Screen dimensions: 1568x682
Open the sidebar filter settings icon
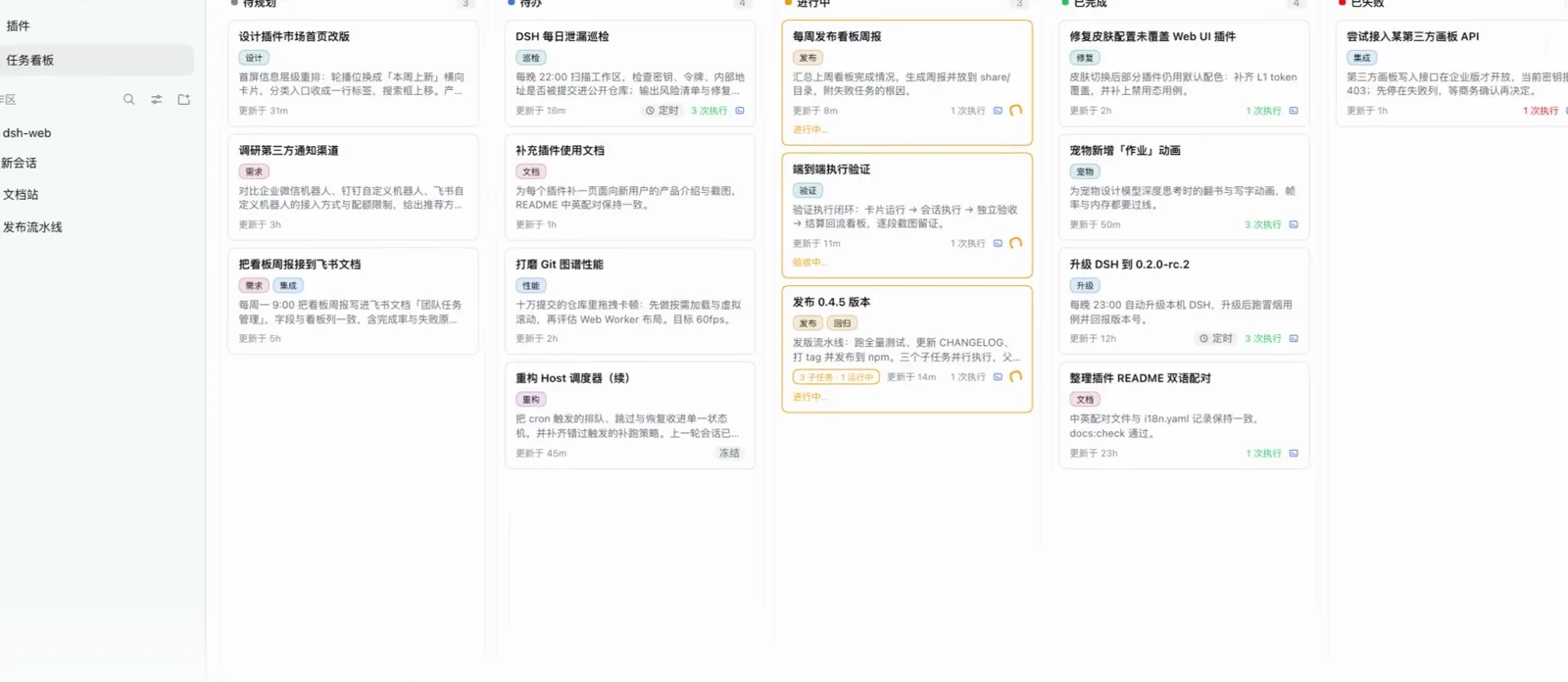[x=156, y=99]
